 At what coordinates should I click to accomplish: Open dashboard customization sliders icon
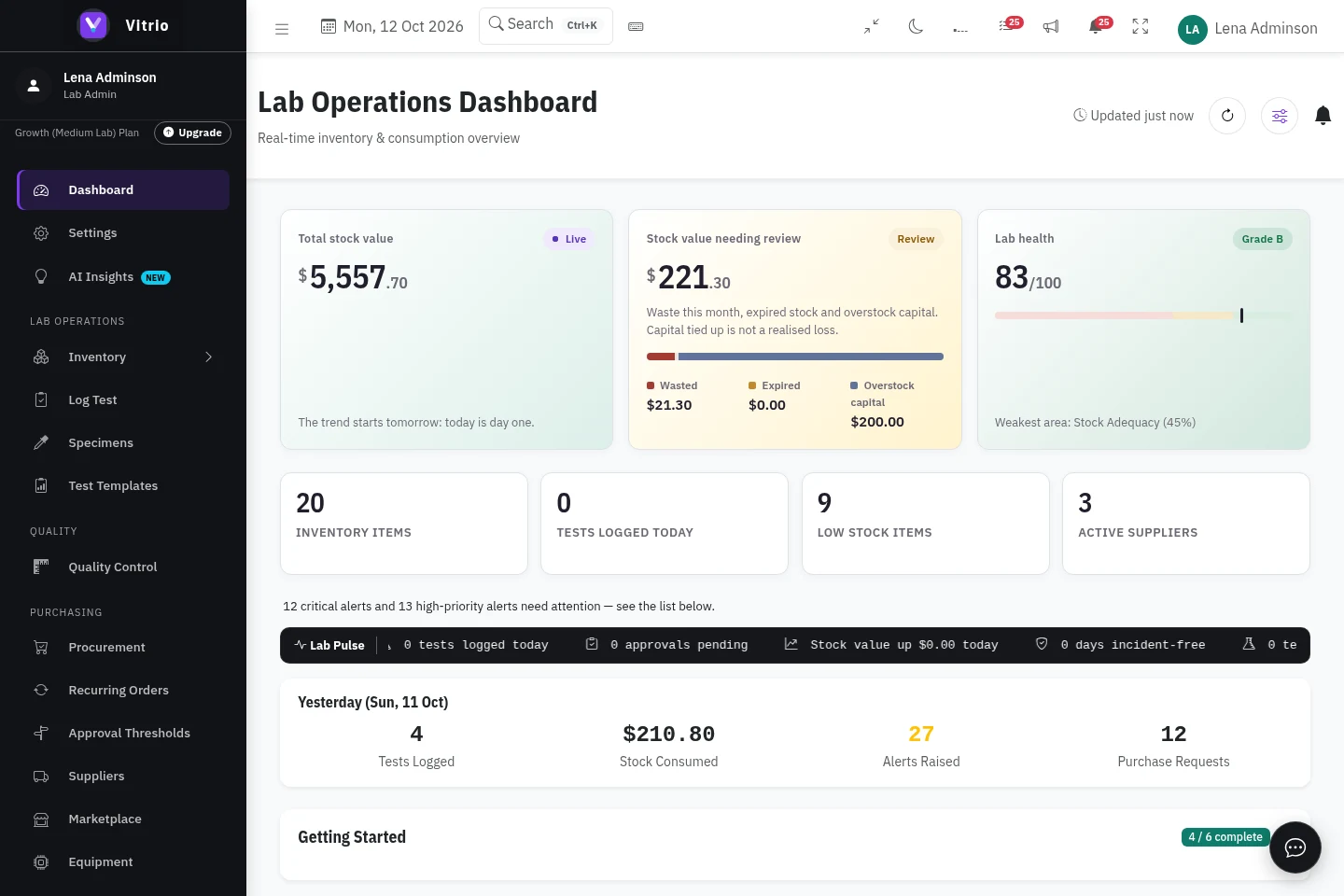1280,116
